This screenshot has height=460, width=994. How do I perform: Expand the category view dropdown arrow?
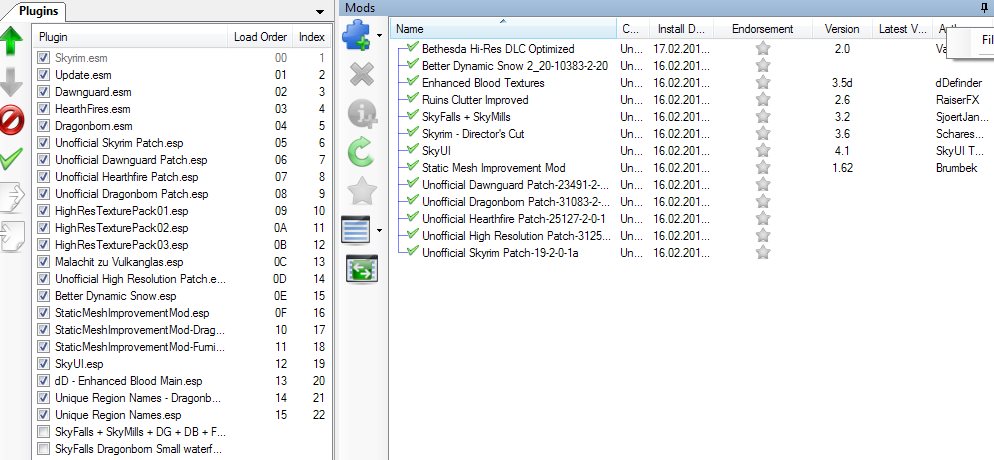(380, 231)
